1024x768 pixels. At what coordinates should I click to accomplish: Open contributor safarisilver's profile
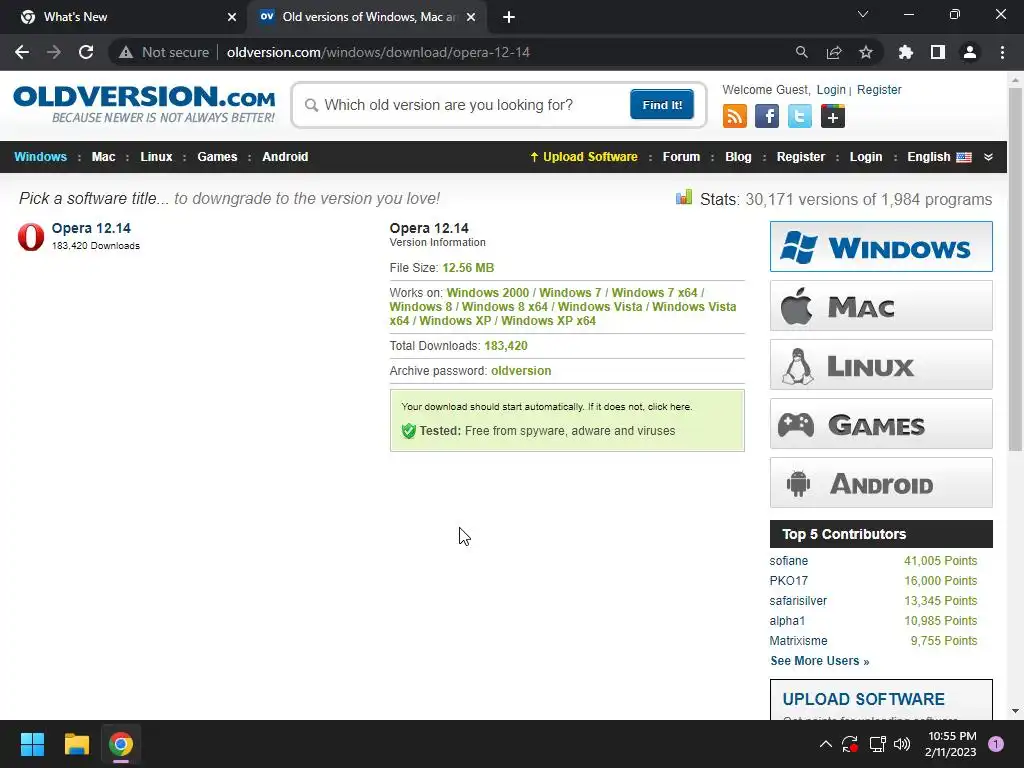pyautogui.click(x=798, y=601)
